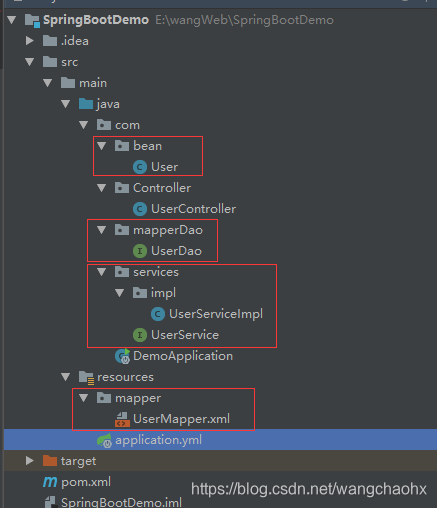The image size is (437, 508).
Task: Click the blue java source root icon
Action: (86, 104)
